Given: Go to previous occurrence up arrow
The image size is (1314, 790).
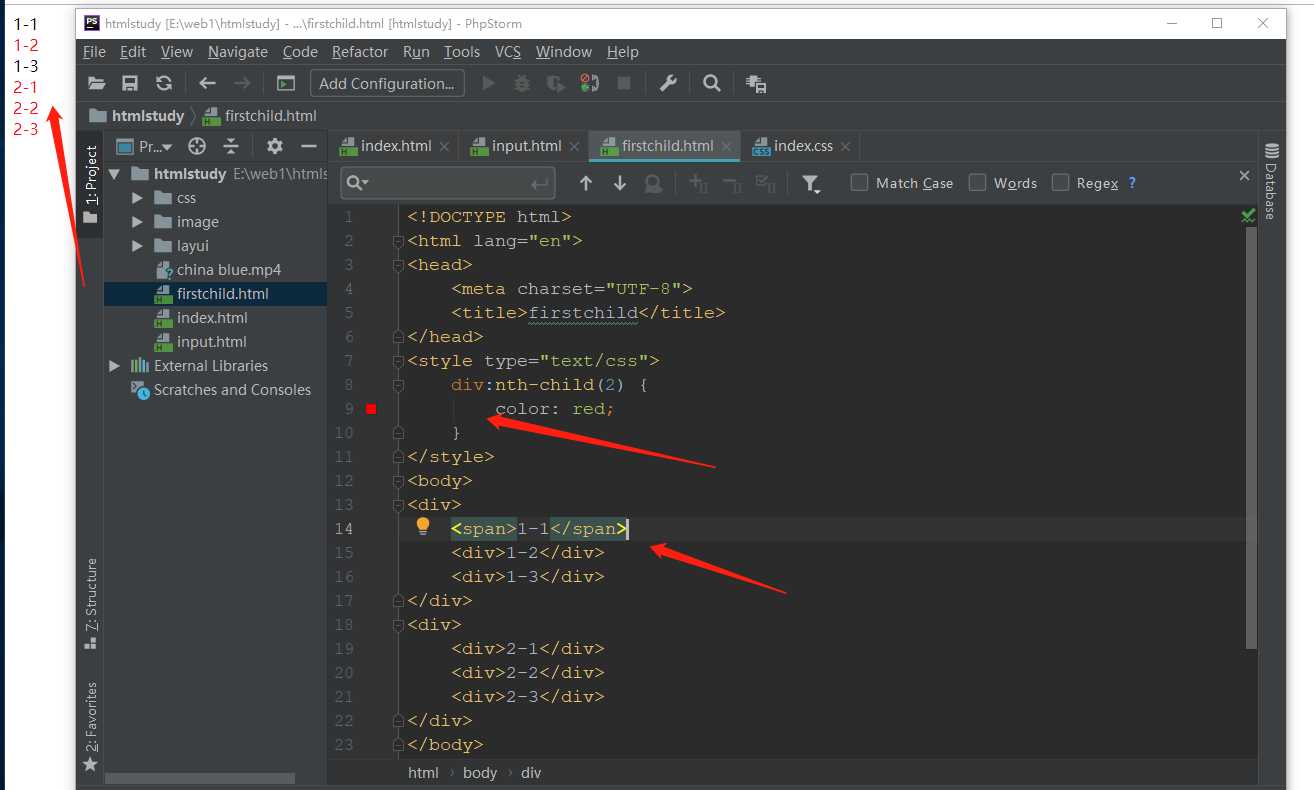Looking at the screenshot, I should tap(586, 183).
